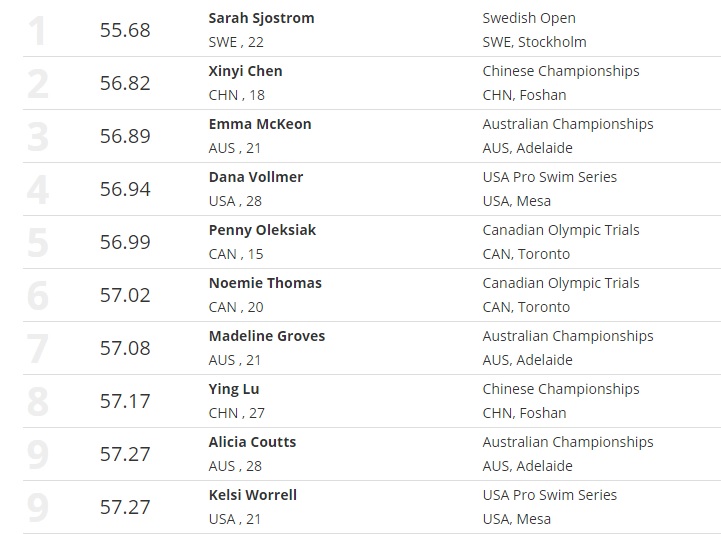Image resolution: width=721 pixels, height=534 pixels.
Task: Open Xinyi Chen's profile name
Action: pyautogui.click(x=245, y=71)
